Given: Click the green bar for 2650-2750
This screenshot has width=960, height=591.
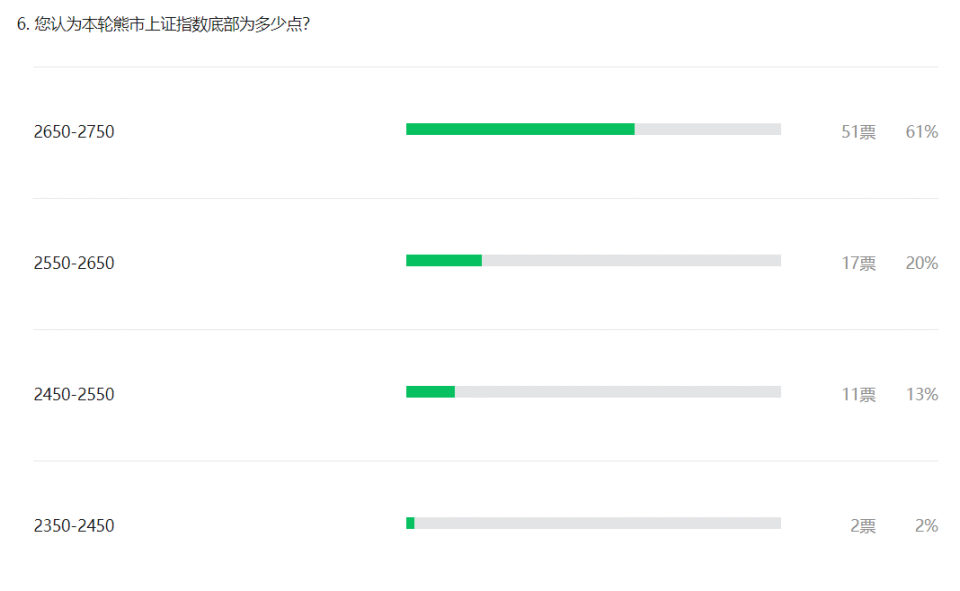Looking at the screenshot, I should pos(520,129).
